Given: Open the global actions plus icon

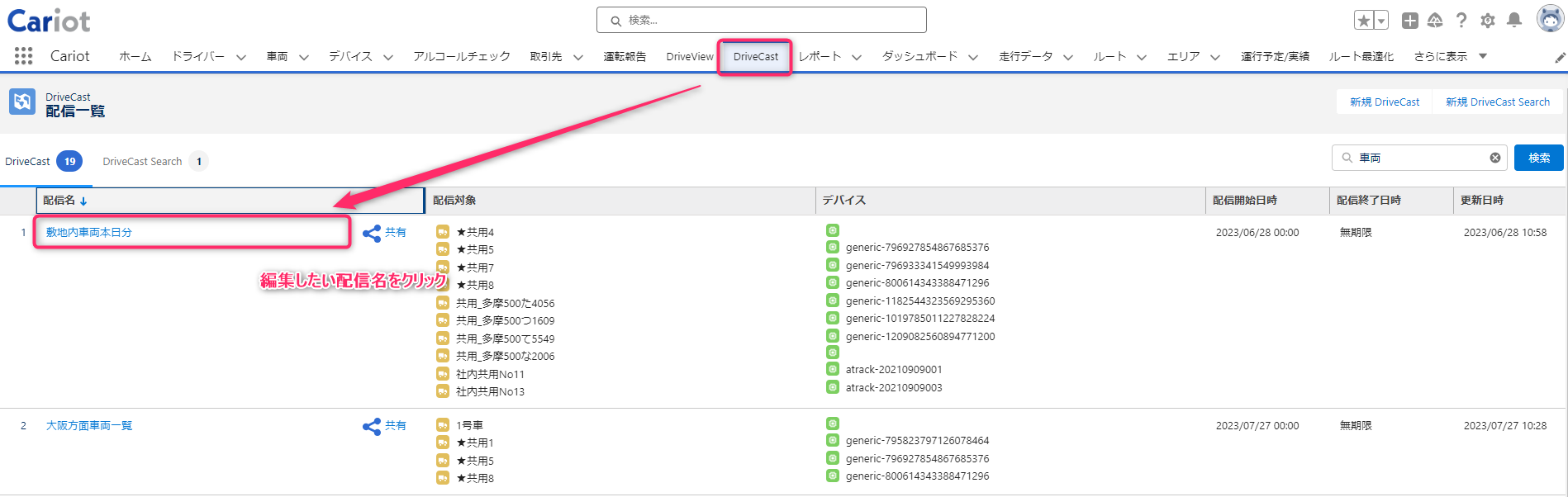Looking at the screenshot, I should [x=1410, y=21].
